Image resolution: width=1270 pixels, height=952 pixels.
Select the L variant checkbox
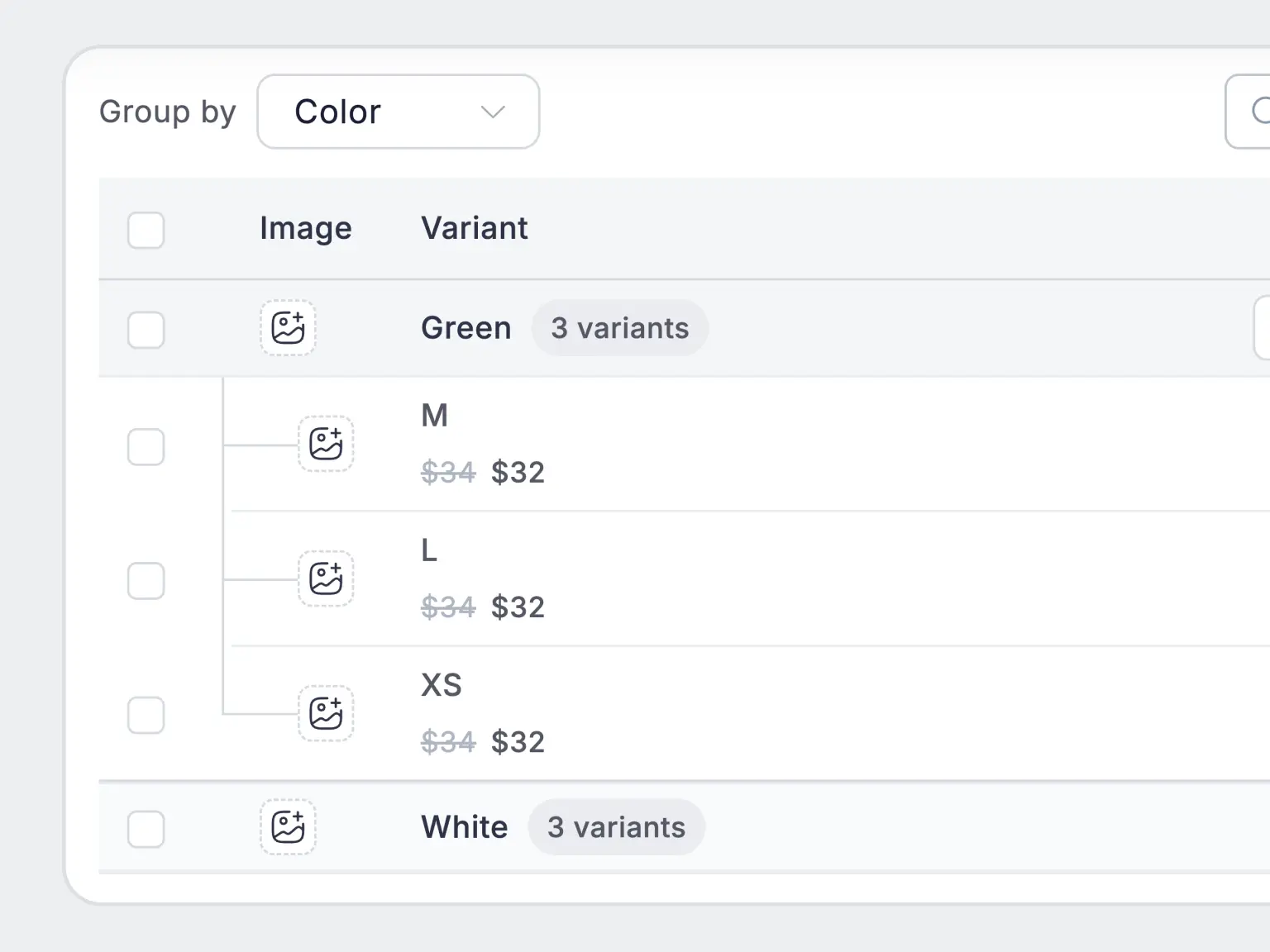pyautogui.click(x=146, y=581)
